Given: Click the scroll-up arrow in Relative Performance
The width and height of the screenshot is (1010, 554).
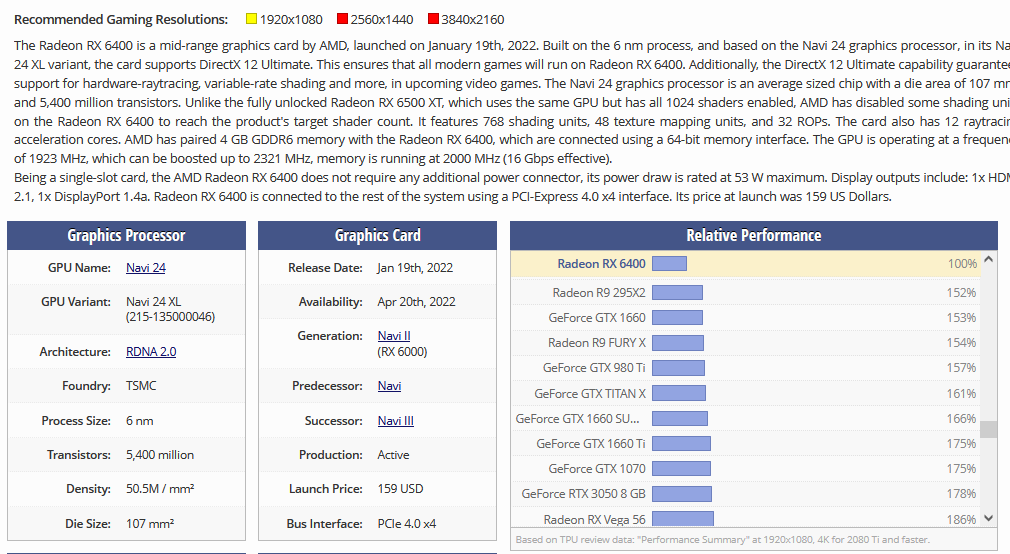Looking at the screenshot, I should [x=989, y=259].
